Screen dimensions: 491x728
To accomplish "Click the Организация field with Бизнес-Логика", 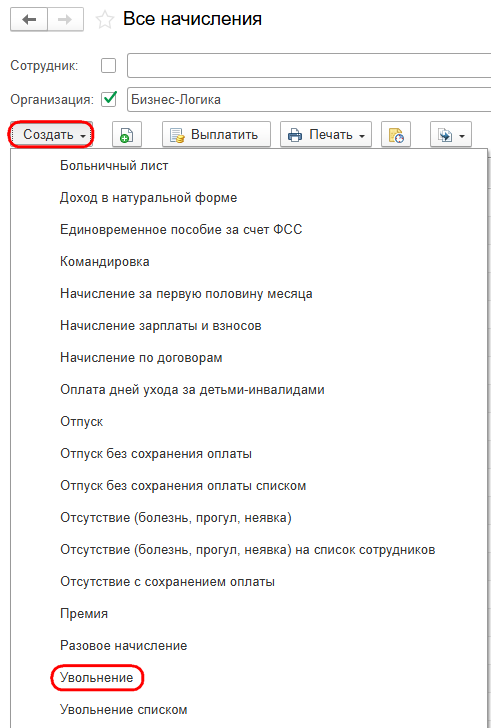I will [x=309, y=99].
